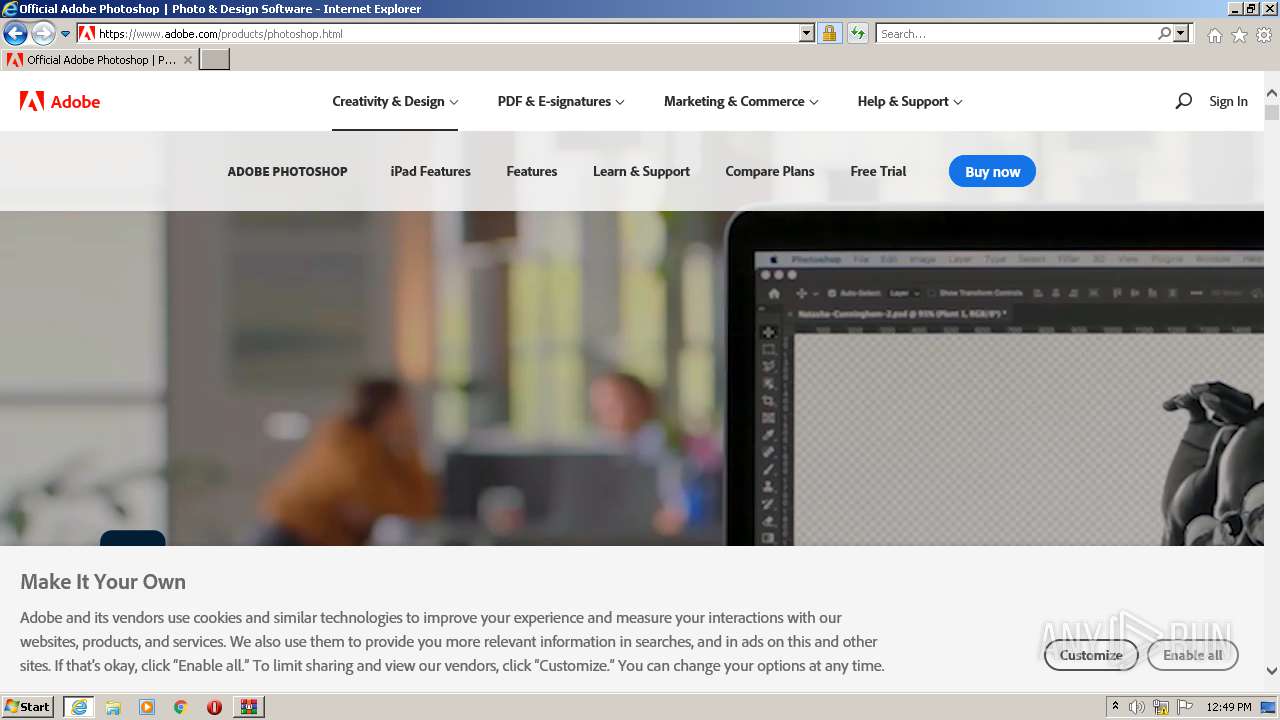Image resolution: width=1280 pixels, height=720 pixels.
Task: Click the page scrollbar up arrow
Action: [1272, 95]
